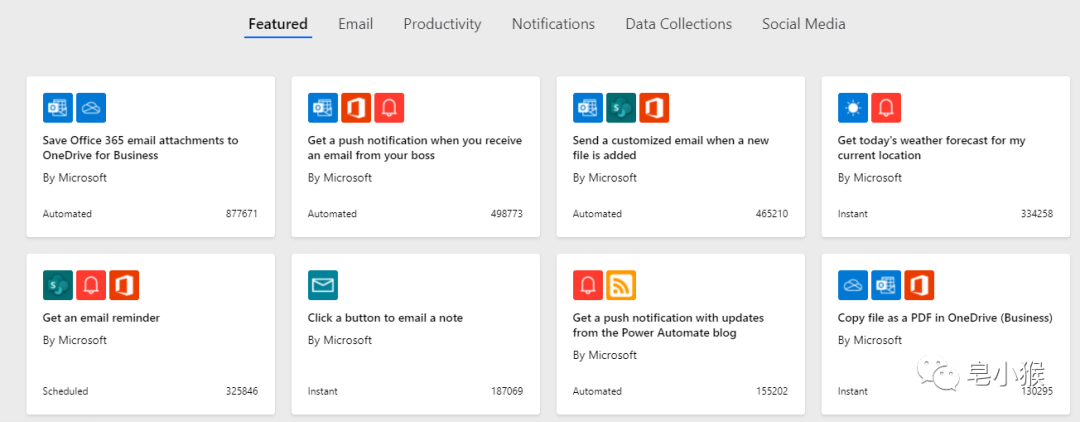Open 'Save Office 365 email attachments' template
Screen dimensions: 1080x422
(x=140, y=148)
